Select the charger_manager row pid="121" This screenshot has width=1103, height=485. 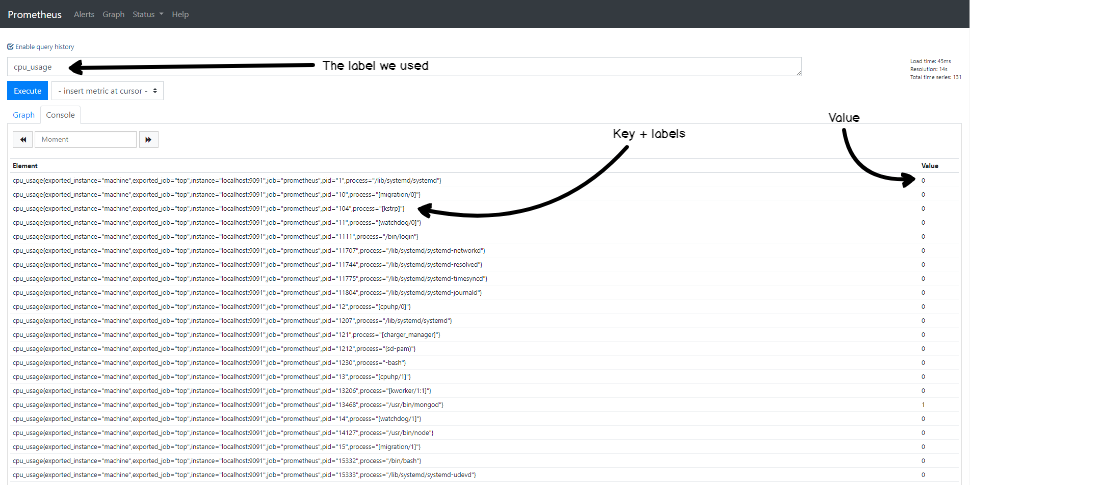[x=485, y=334]
